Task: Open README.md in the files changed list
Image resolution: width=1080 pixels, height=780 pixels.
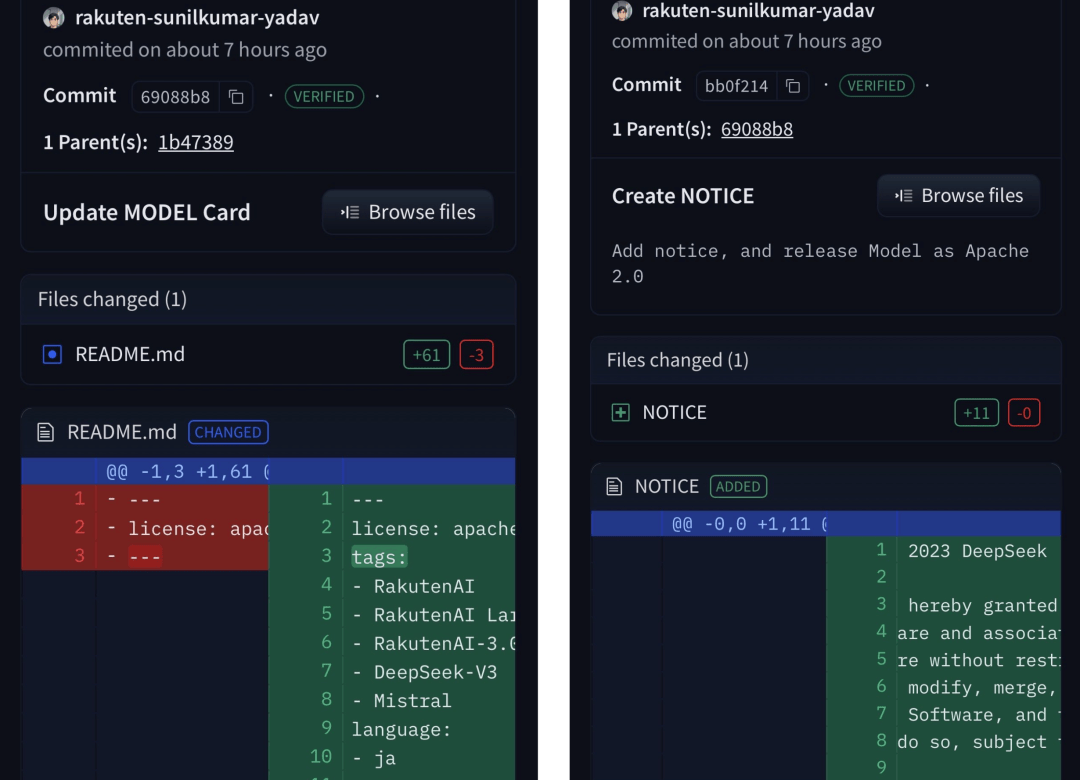Action: (x=130, y=354)
